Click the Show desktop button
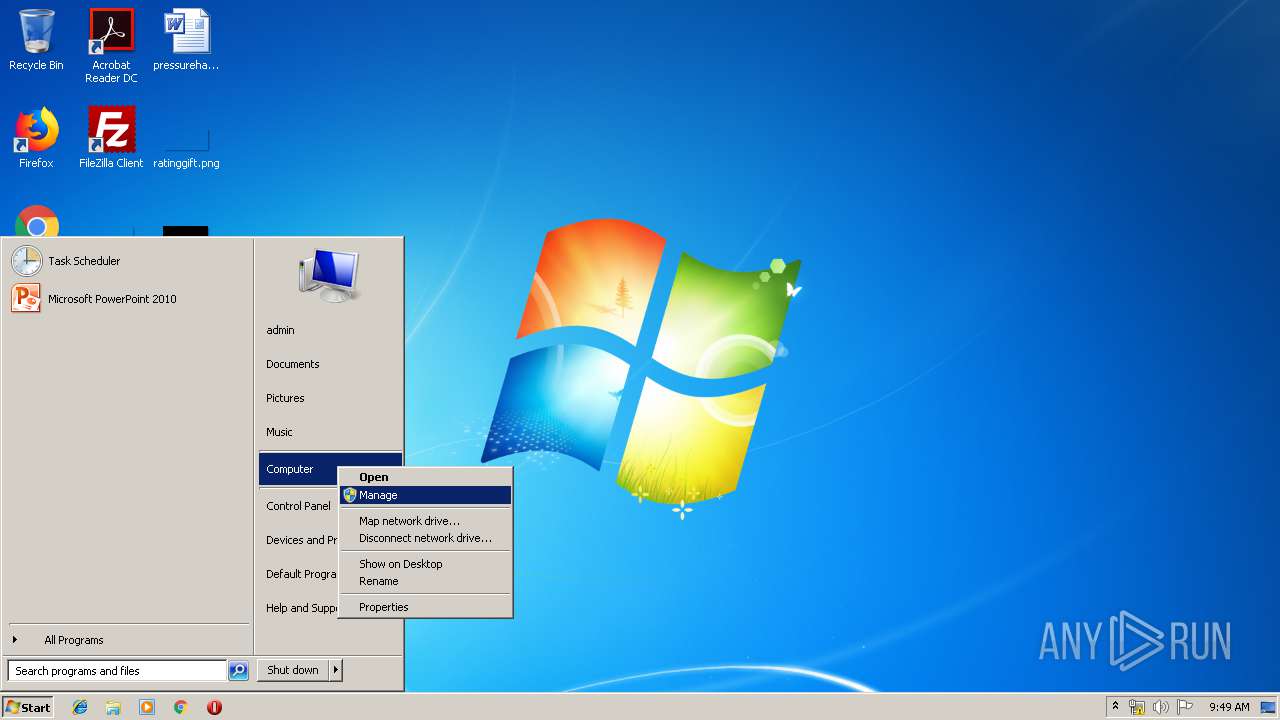The width and height of the screenshot is (1280, 720). pos(1269,707)
